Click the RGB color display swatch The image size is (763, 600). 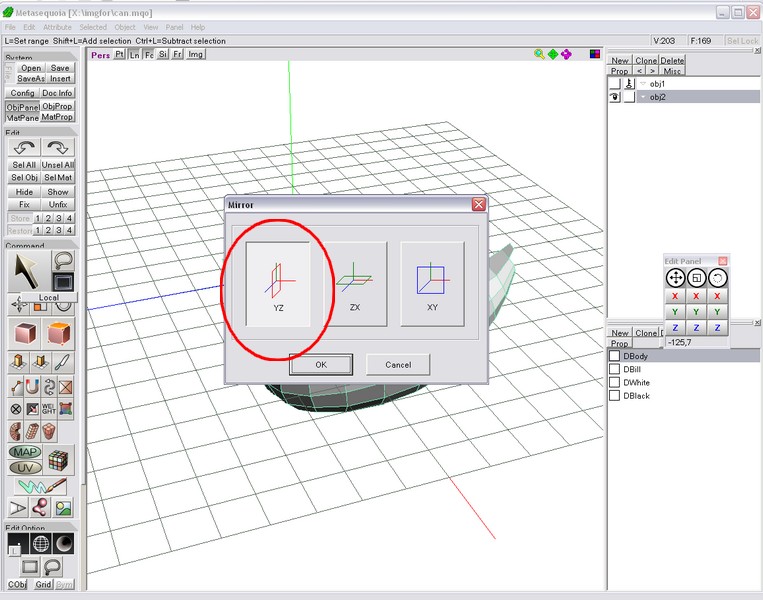click(594, 55)
